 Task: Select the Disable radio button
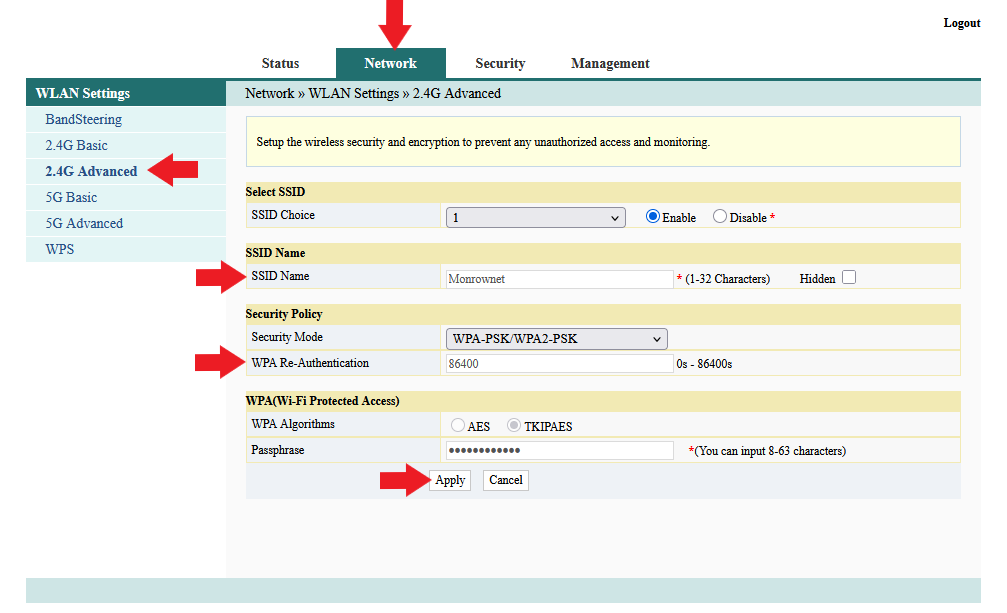pyautogui.click(x=720, y=216)
